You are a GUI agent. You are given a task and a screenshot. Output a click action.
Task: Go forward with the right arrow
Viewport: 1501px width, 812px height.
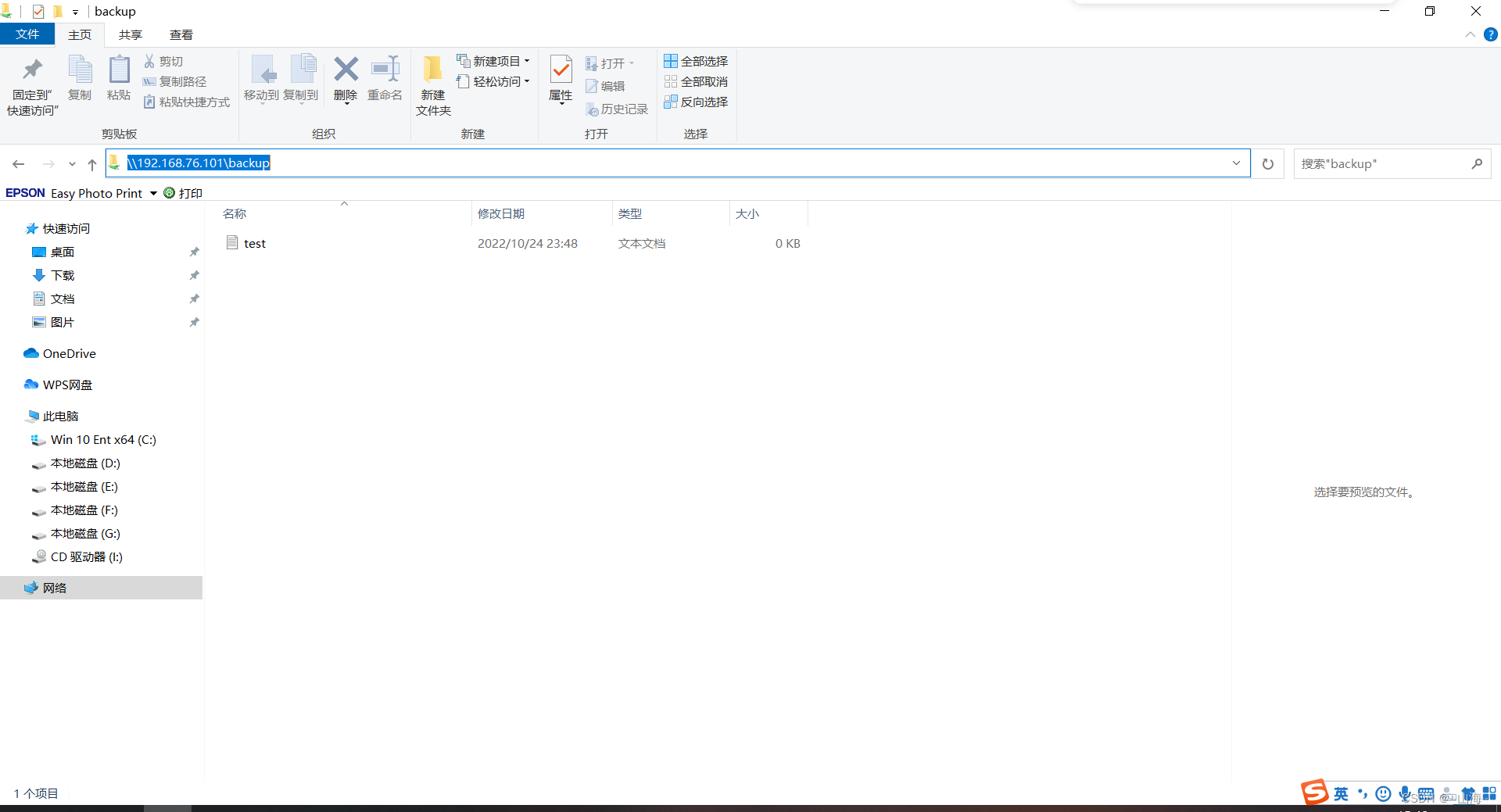pyautogui.click(x=48, y=164)
